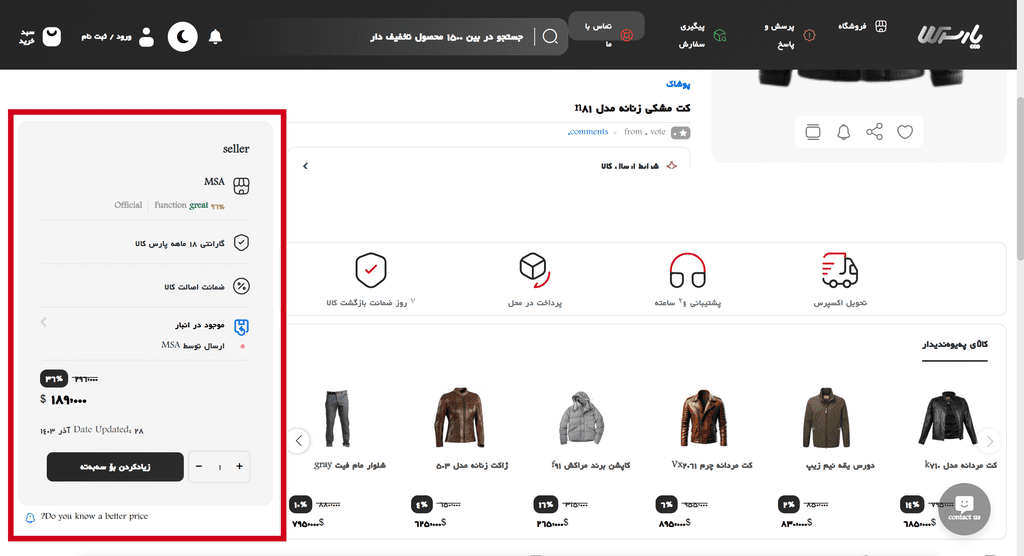Click the lifebuoy icon in تماس با ما
This screenshot has width=1024, height=556.
(626, 35)
